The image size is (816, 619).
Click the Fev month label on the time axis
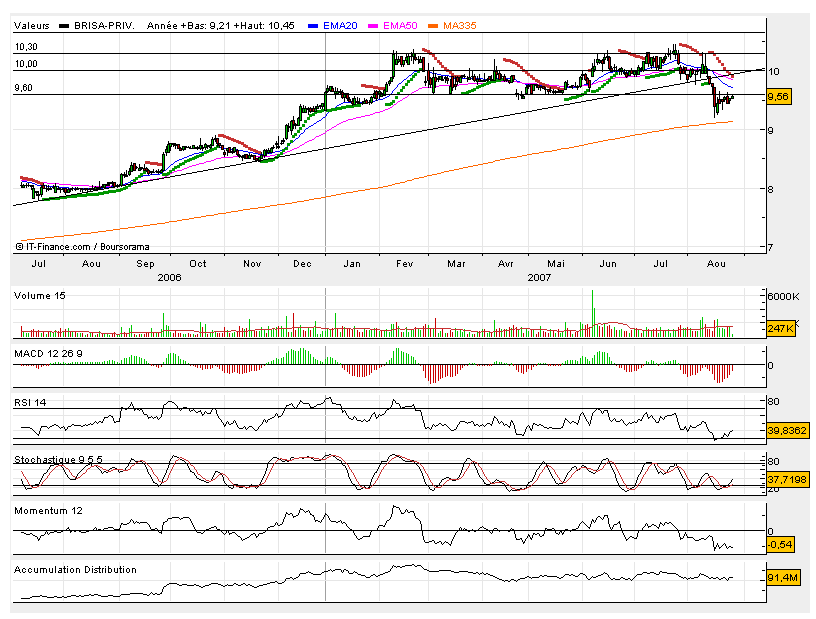pyautogui.click(x=405, y=264)
